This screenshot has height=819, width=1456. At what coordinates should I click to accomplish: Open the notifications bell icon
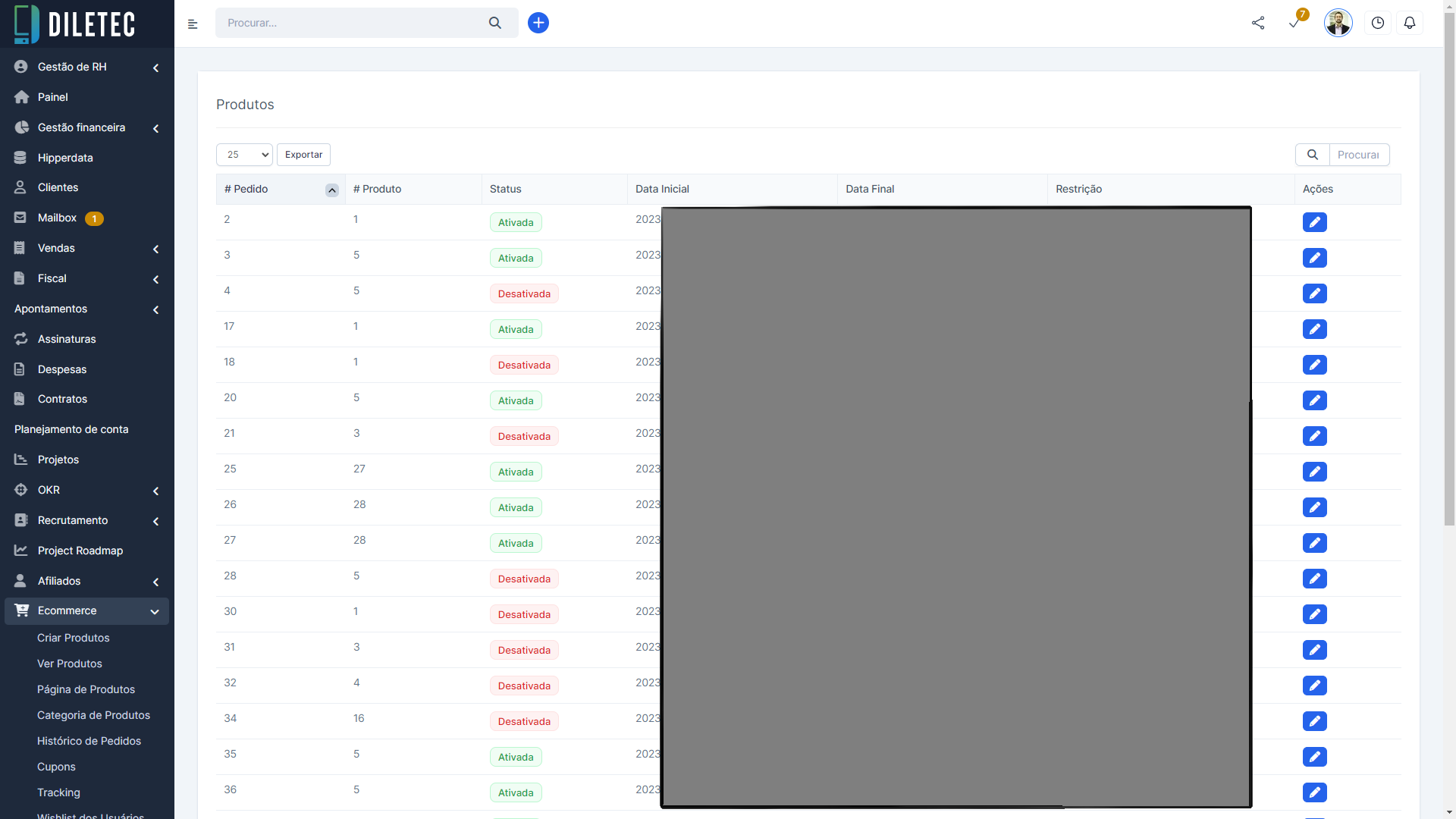(1410, 23)
